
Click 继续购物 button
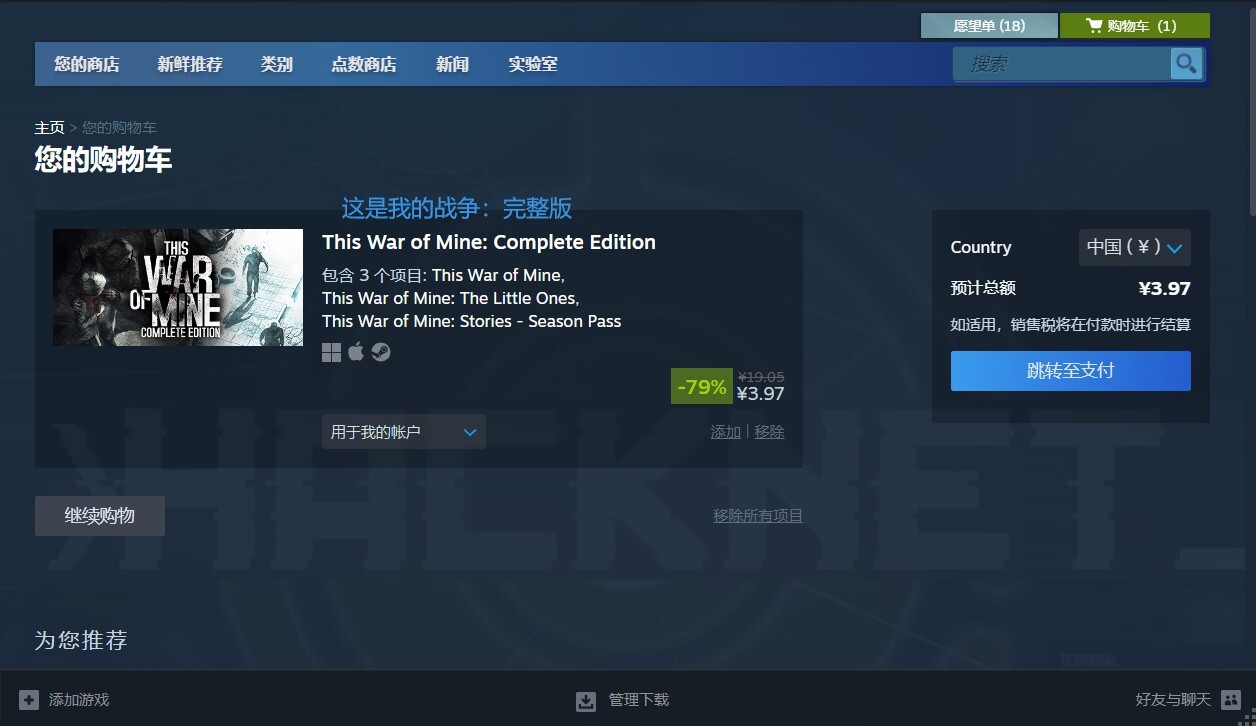100,516
